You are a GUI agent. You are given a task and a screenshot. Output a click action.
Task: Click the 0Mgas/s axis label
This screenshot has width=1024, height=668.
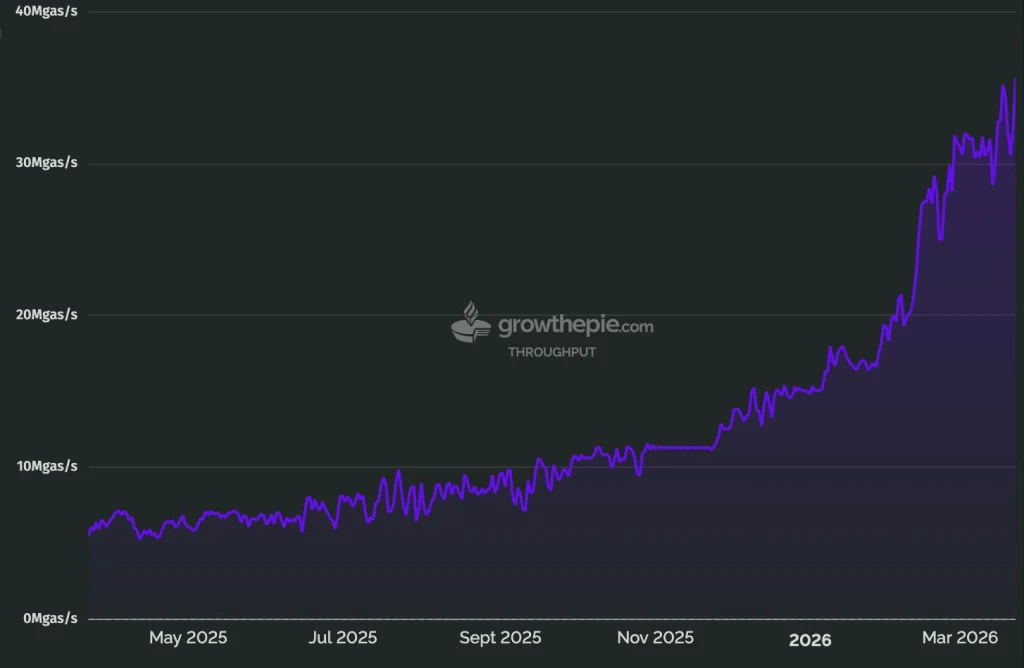(47, 617)
